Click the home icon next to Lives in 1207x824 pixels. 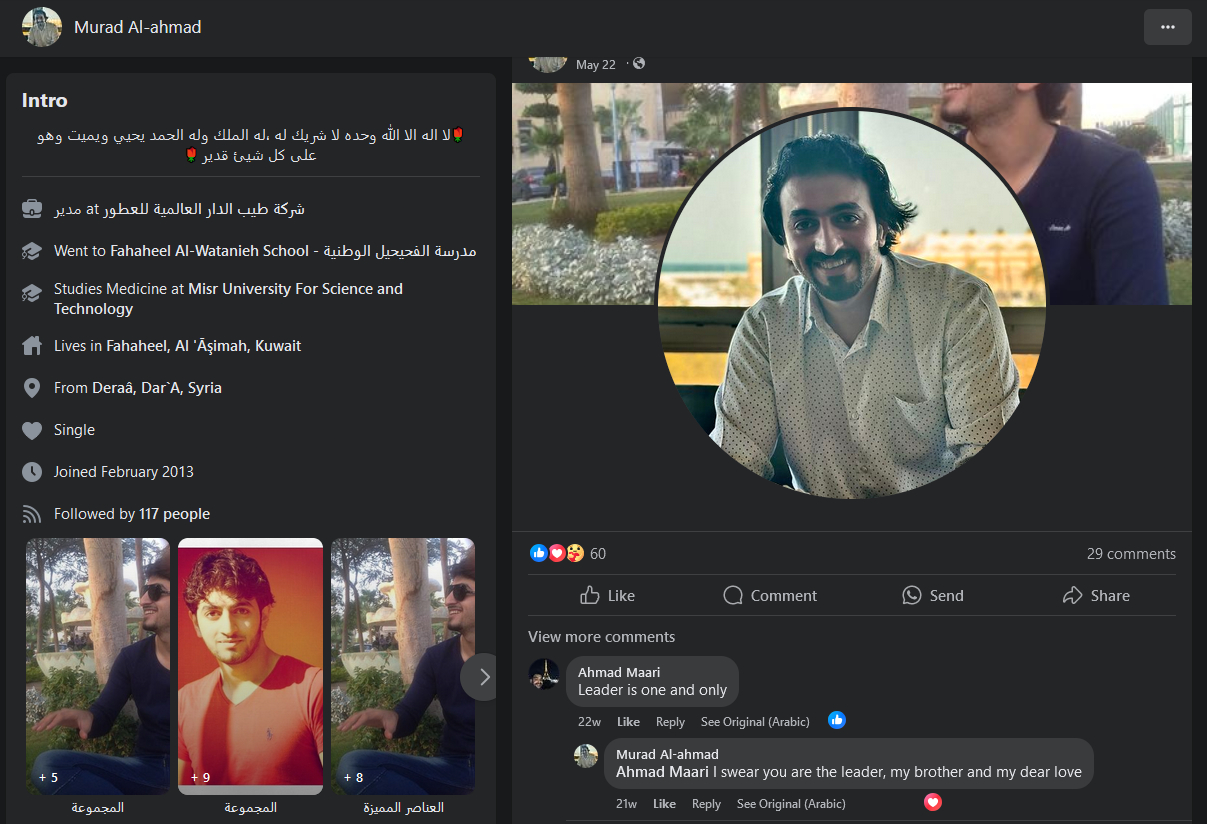[32, 346]
